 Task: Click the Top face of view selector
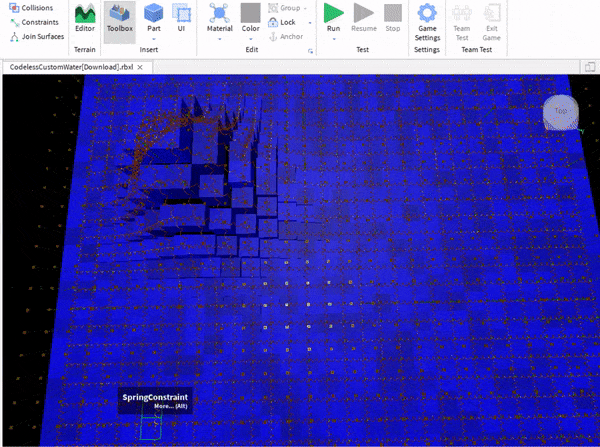click(561, 112)
